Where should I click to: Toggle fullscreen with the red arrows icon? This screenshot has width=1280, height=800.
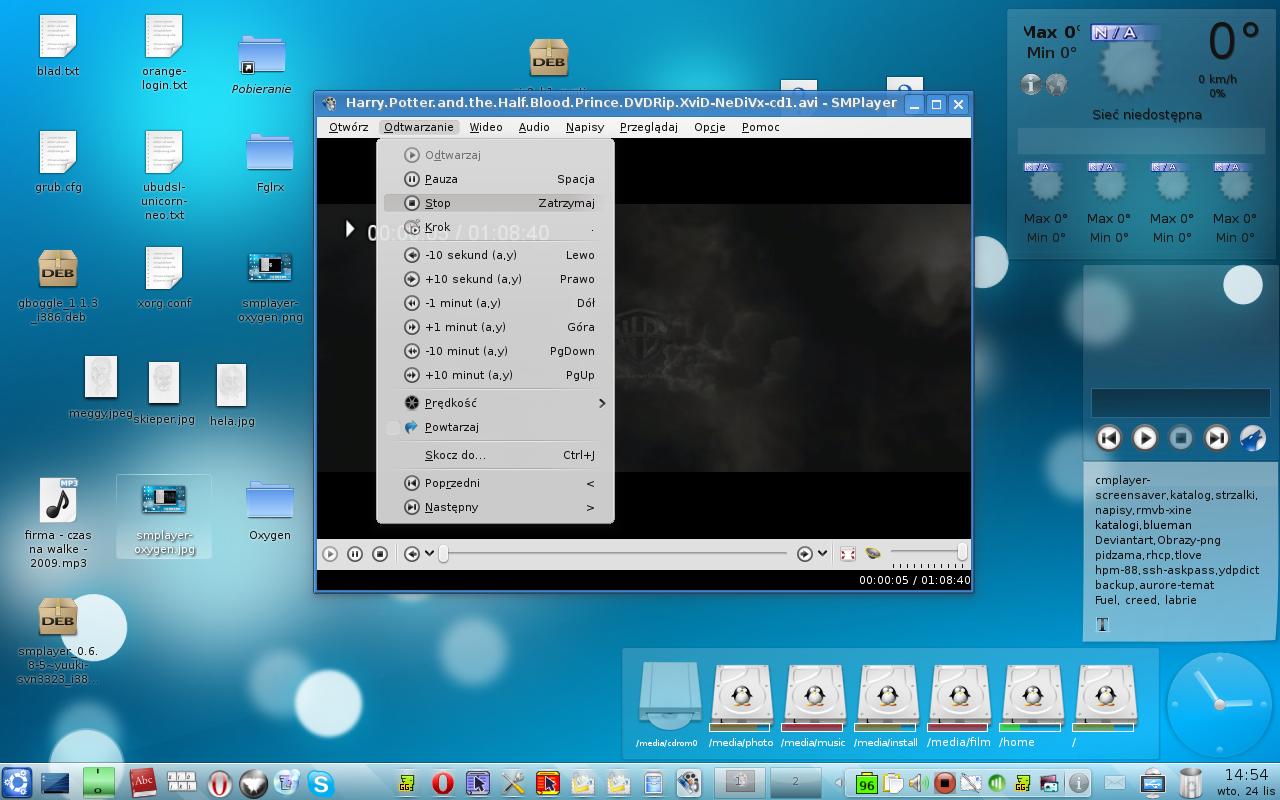click(x=848, y=554)
